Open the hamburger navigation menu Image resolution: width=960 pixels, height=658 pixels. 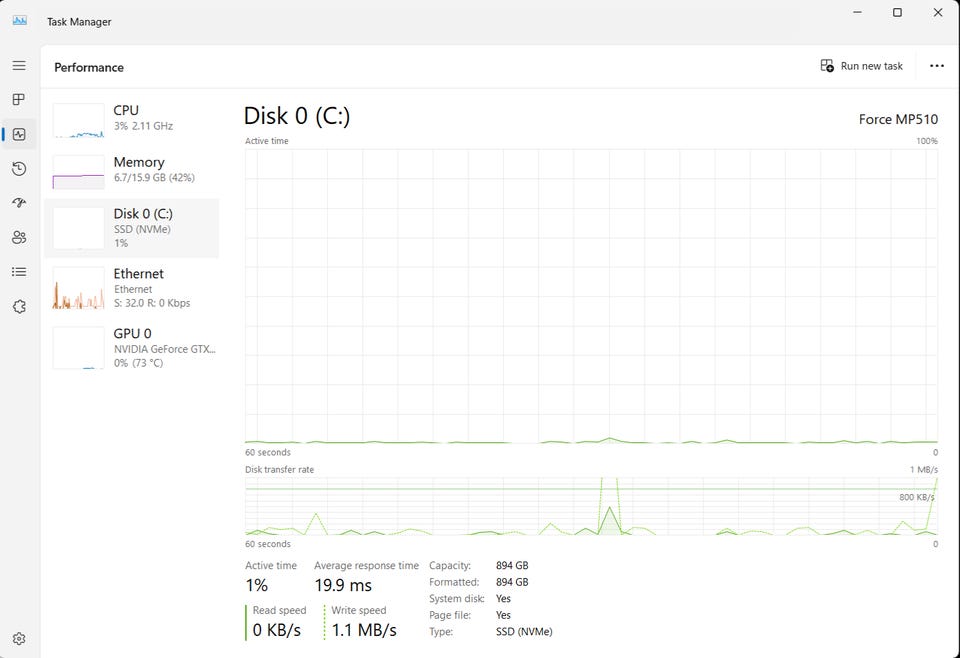(19, 65)
